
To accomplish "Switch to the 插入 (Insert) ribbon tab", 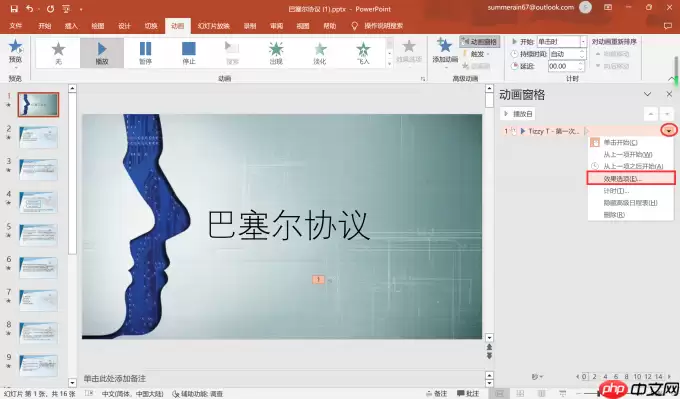I will [71, 26].
